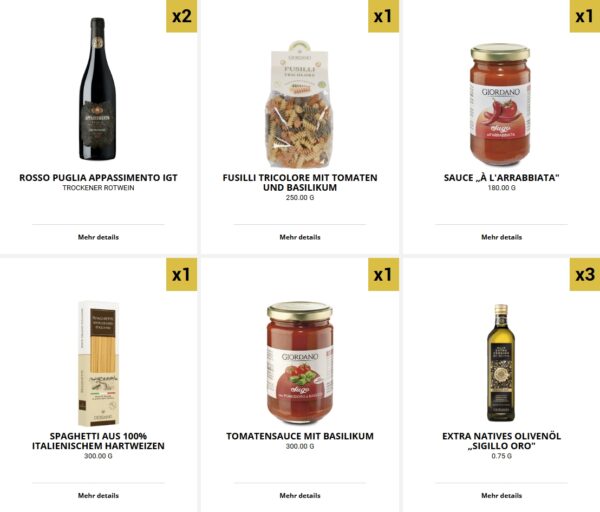This screenshot has height=512, width=600.
Task: Click the x1 badge on Fusilli Tricolore
Action: click(x=383, y=16)
